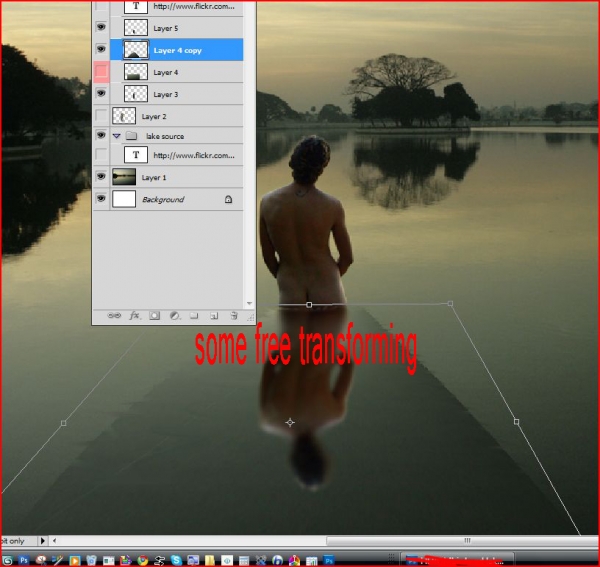The width and height of the screenshot is (600, 567).
Task: Click the right-middle transform handle
Action: (x=516, y=422)
